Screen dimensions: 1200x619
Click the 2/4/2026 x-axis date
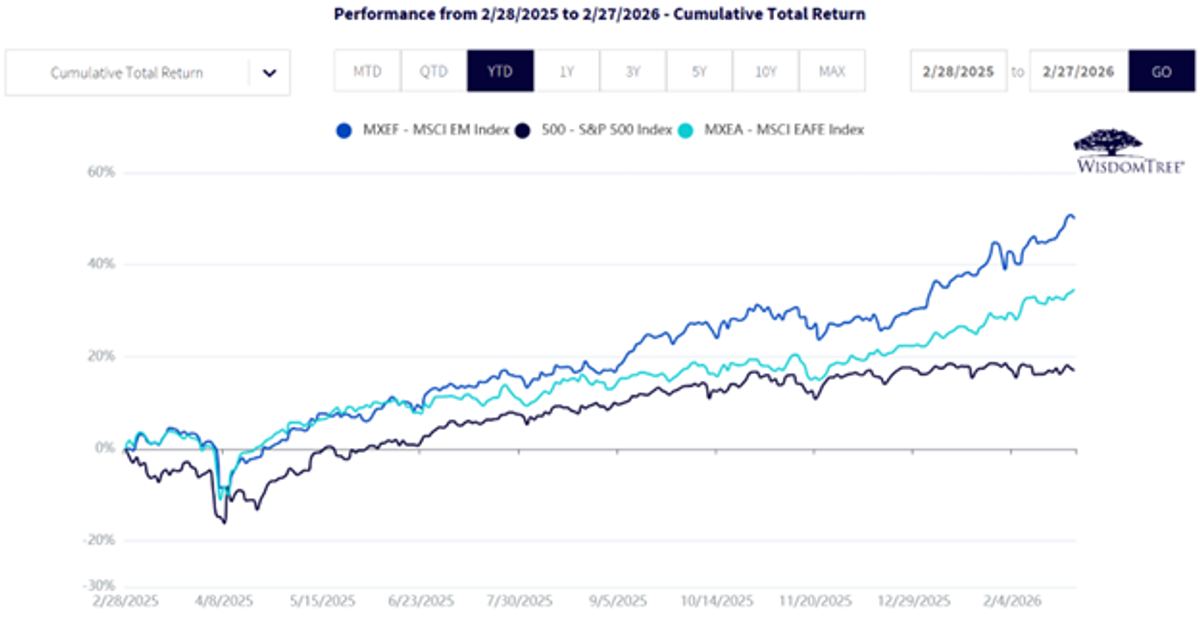pos(1012,603)
